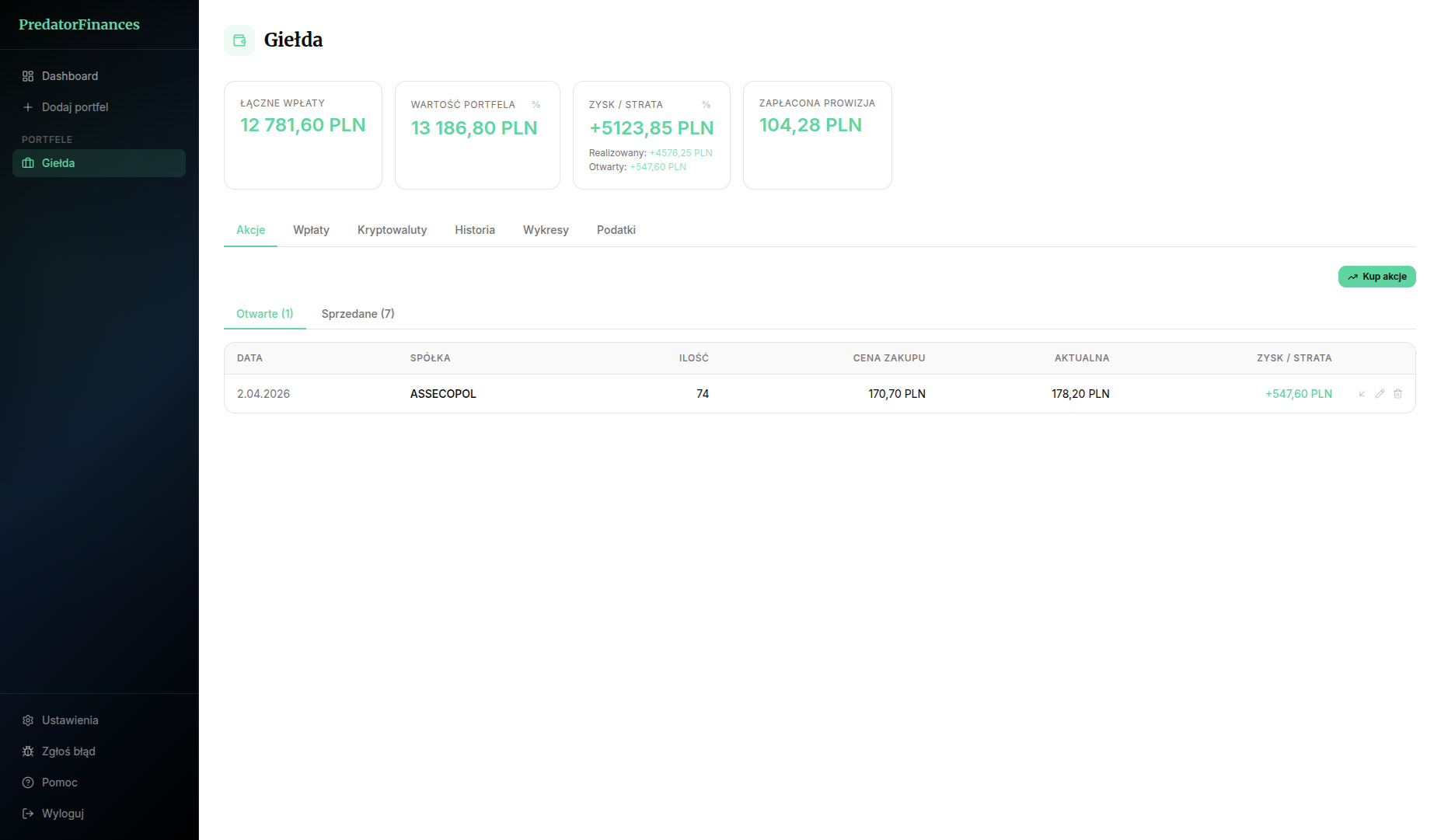Click the Kup akcje button
The height and width of the screenshot is (840, 1441).
pos(1376,277)
